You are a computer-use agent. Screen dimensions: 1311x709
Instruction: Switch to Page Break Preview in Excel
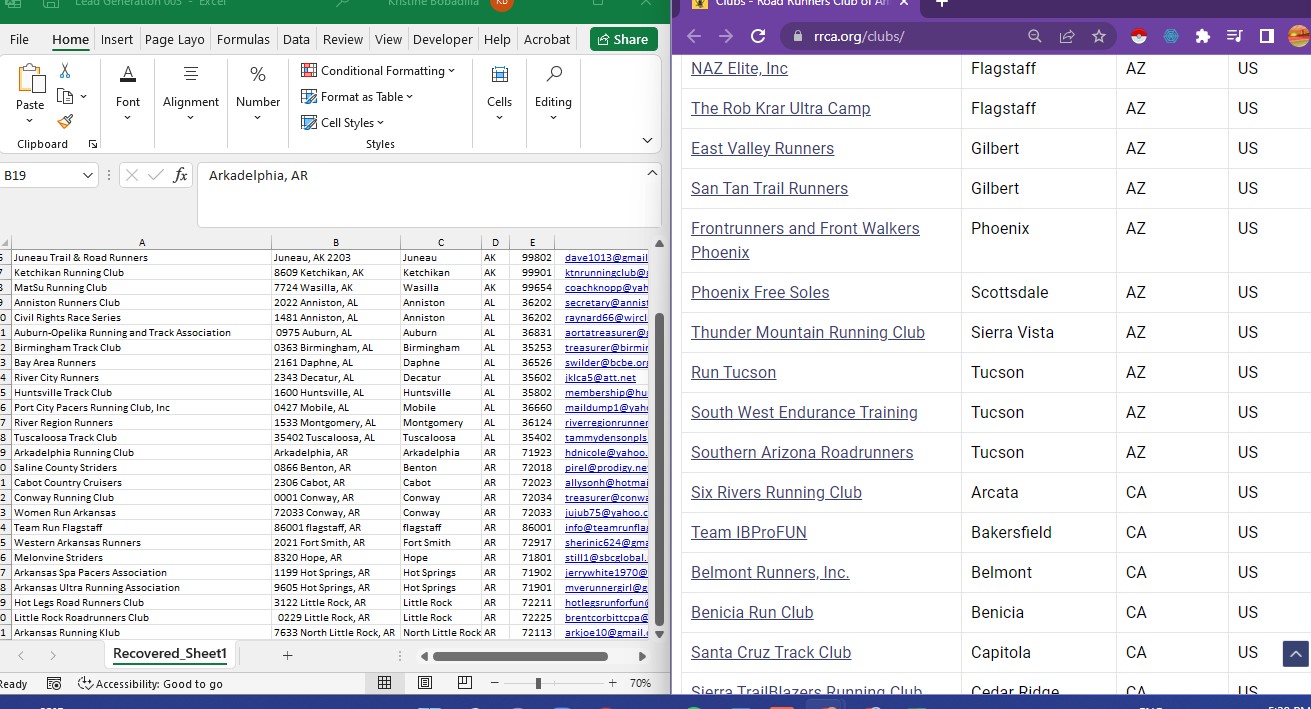(464, 683)
